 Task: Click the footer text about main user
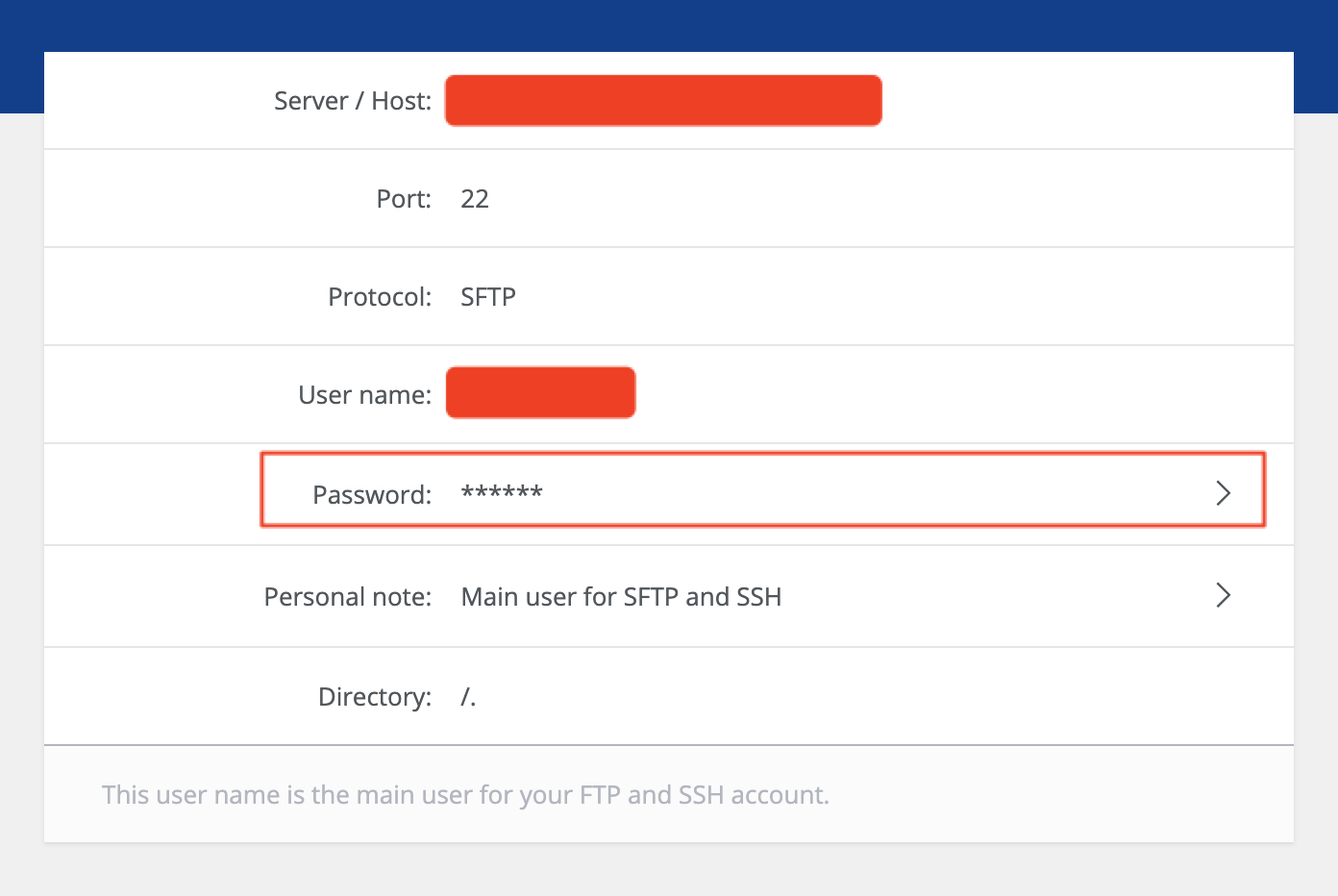click(x=465, y=795)
